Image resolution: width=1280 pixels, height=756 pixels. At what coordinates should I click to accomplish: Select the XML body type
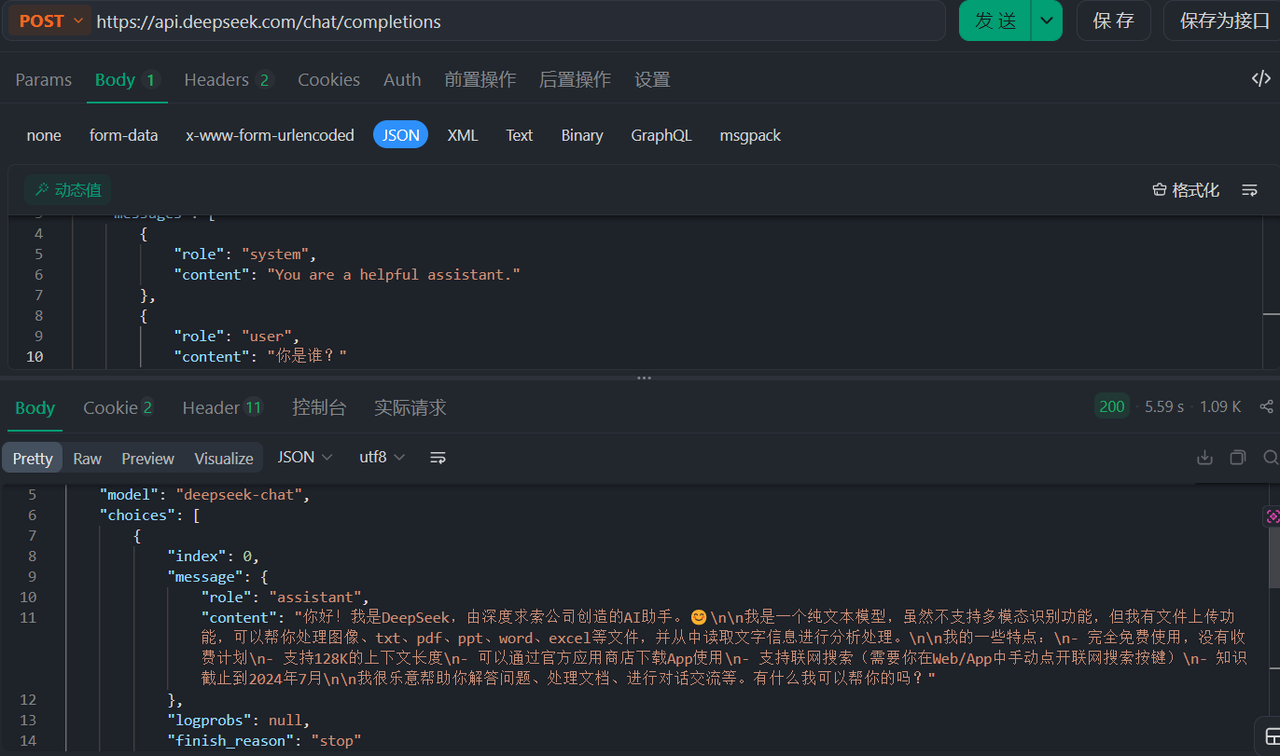point(462,135)
